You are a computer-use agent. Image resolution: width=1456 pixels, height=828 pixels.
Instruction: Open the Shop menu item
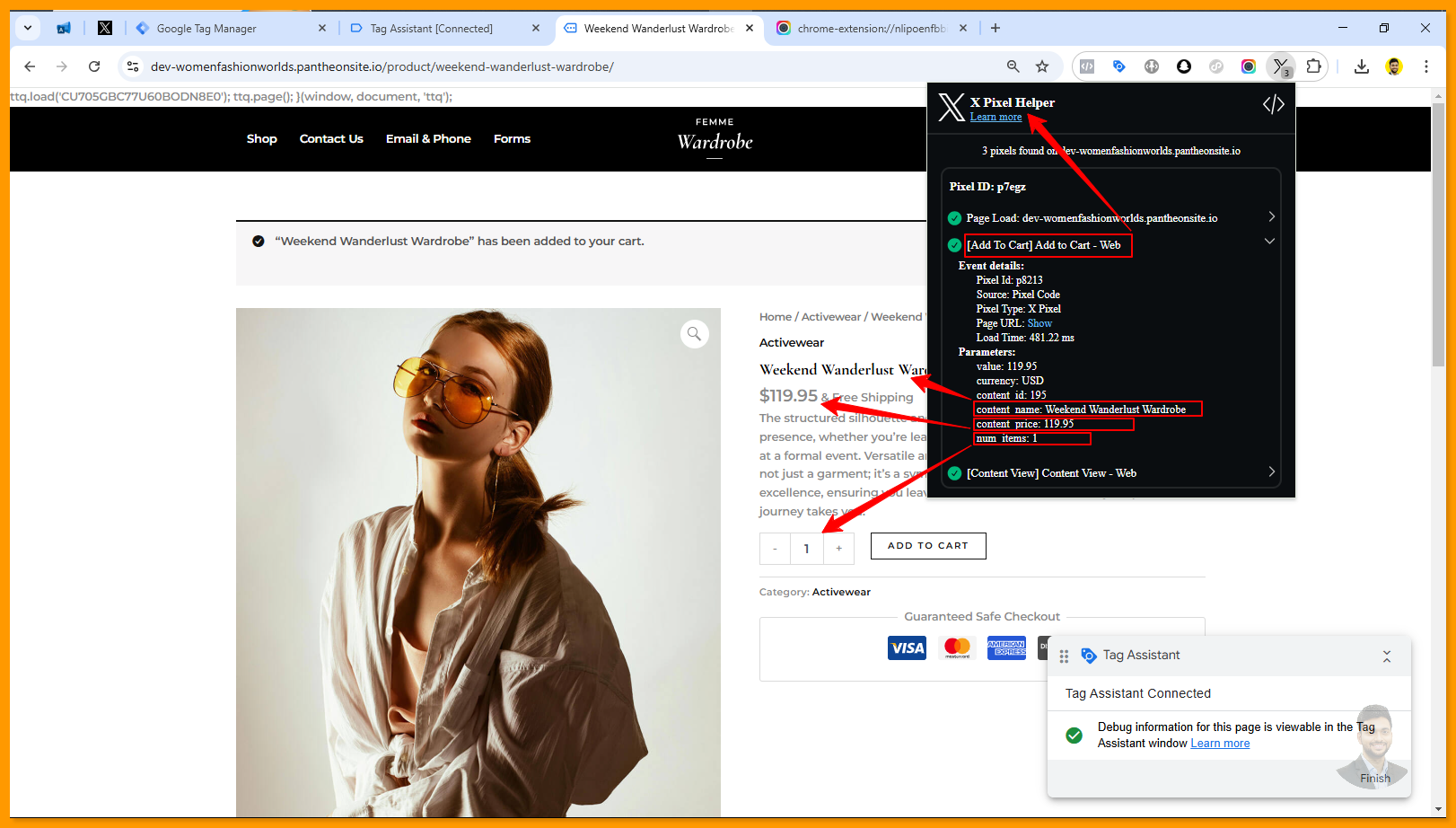point(261,139)
